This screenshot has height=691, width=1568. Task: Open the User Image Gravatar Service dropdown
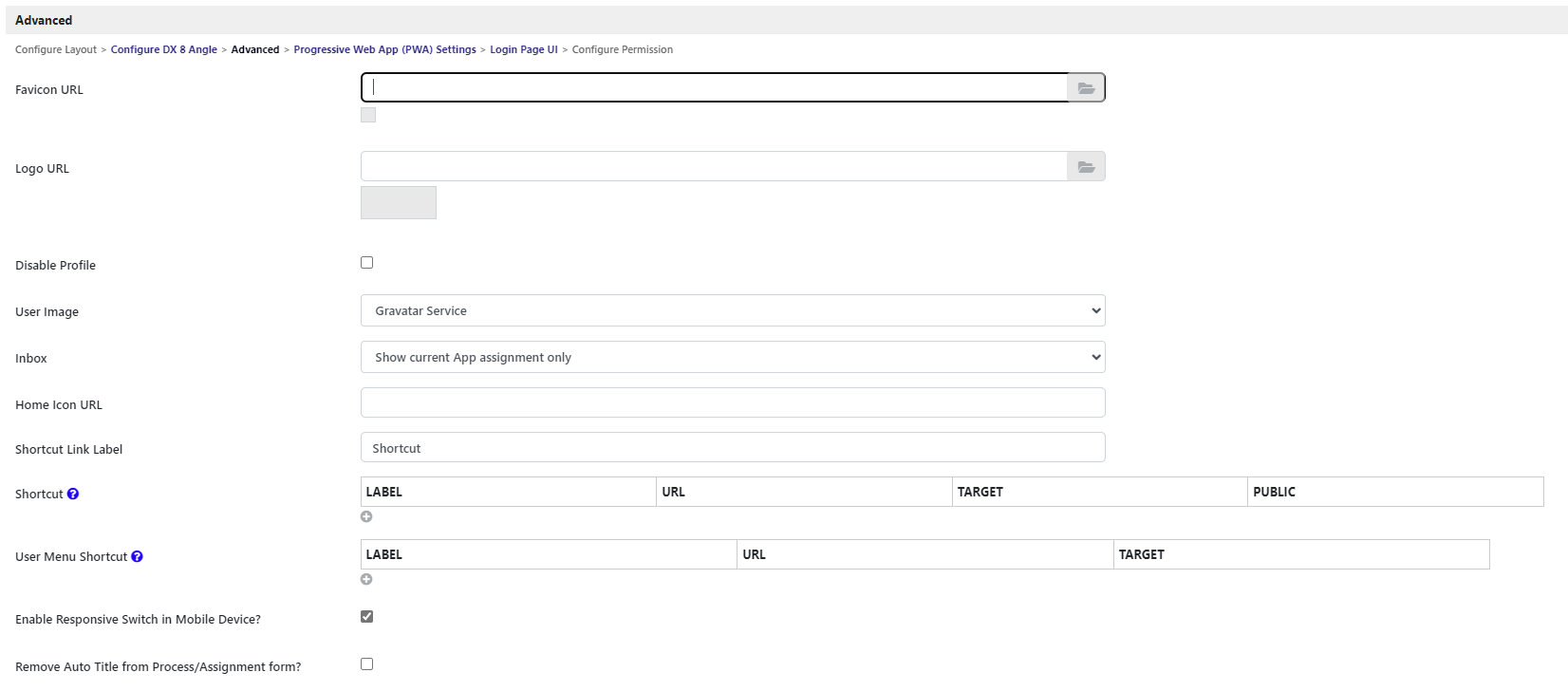[x=733, y=311]
